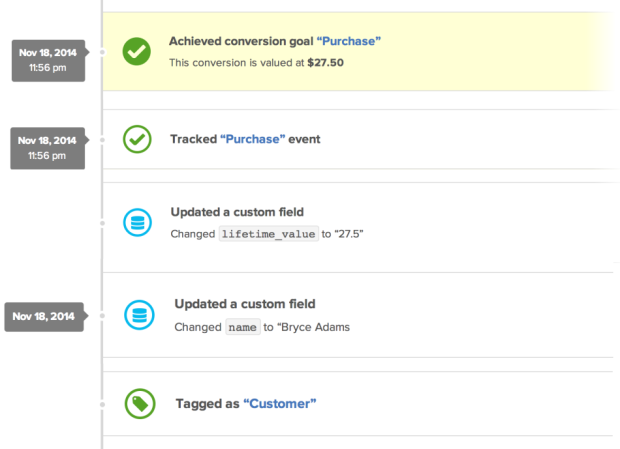The image size is (620, 449).
Task: Click the green tag icon beside Customer
Action: click(139, 404)
